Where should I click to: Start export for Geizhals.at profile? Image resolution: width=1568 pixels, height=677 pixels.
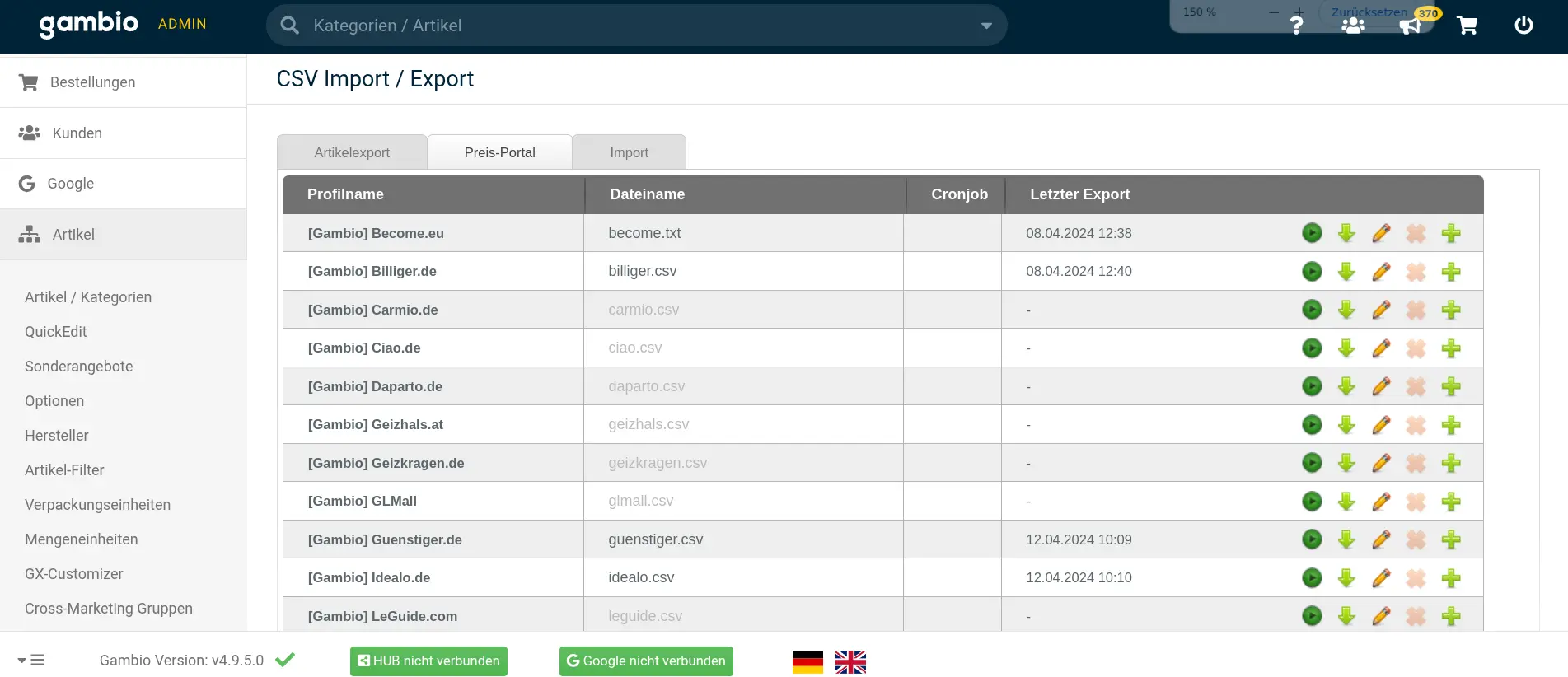[x=1312, y=425]
